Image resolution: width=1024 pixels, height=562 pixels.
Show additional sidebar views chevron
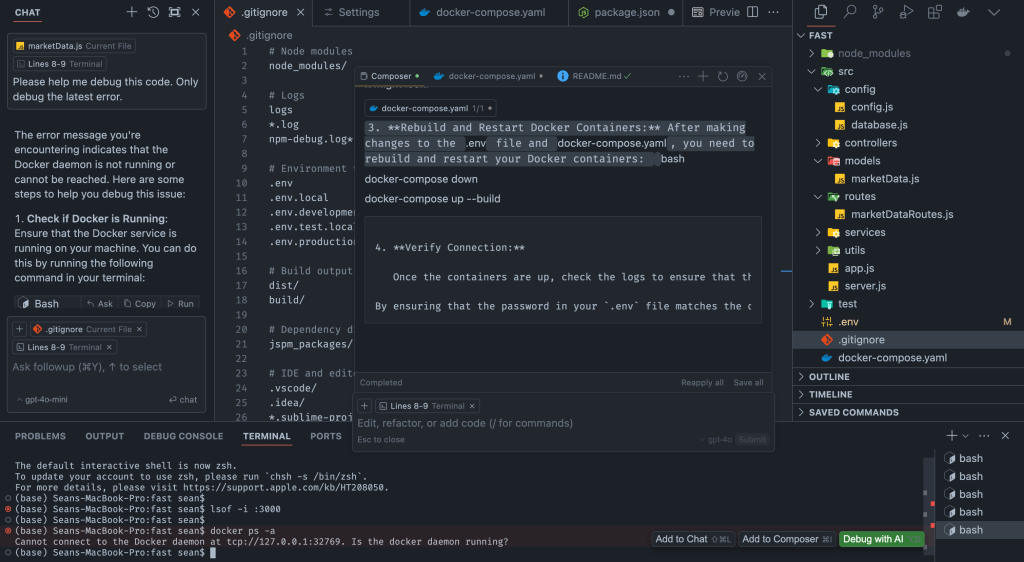994,12
